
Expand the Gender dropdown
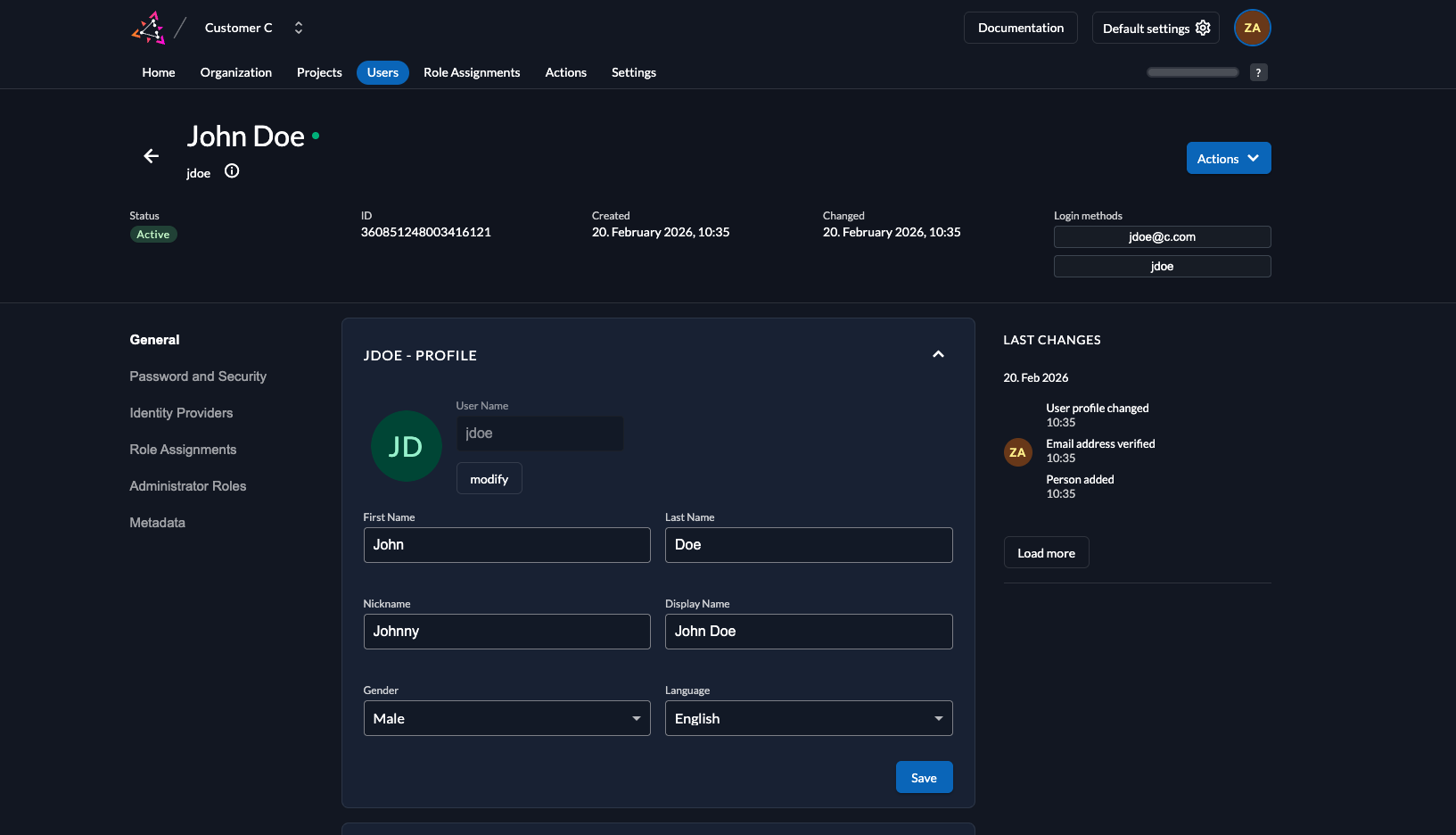506,718
